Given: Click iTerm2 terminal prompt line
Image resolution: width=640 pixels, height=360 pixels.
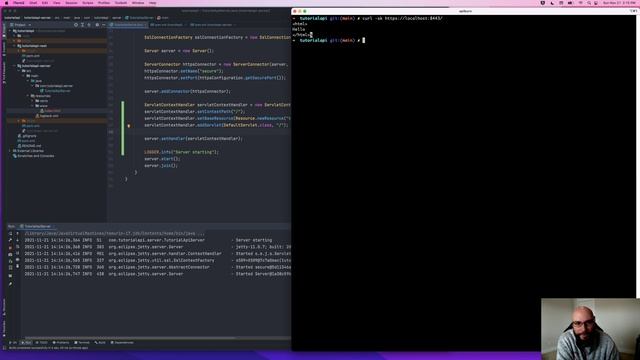Looking at the screenshot, I should pos(329,40).
